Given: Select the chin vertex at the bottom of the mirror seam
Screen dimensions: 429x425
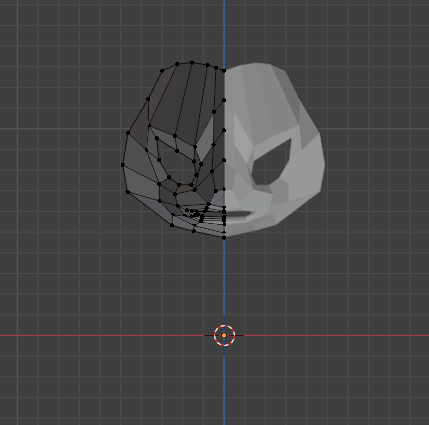Looking at the screenshot, I should [224, 238].
